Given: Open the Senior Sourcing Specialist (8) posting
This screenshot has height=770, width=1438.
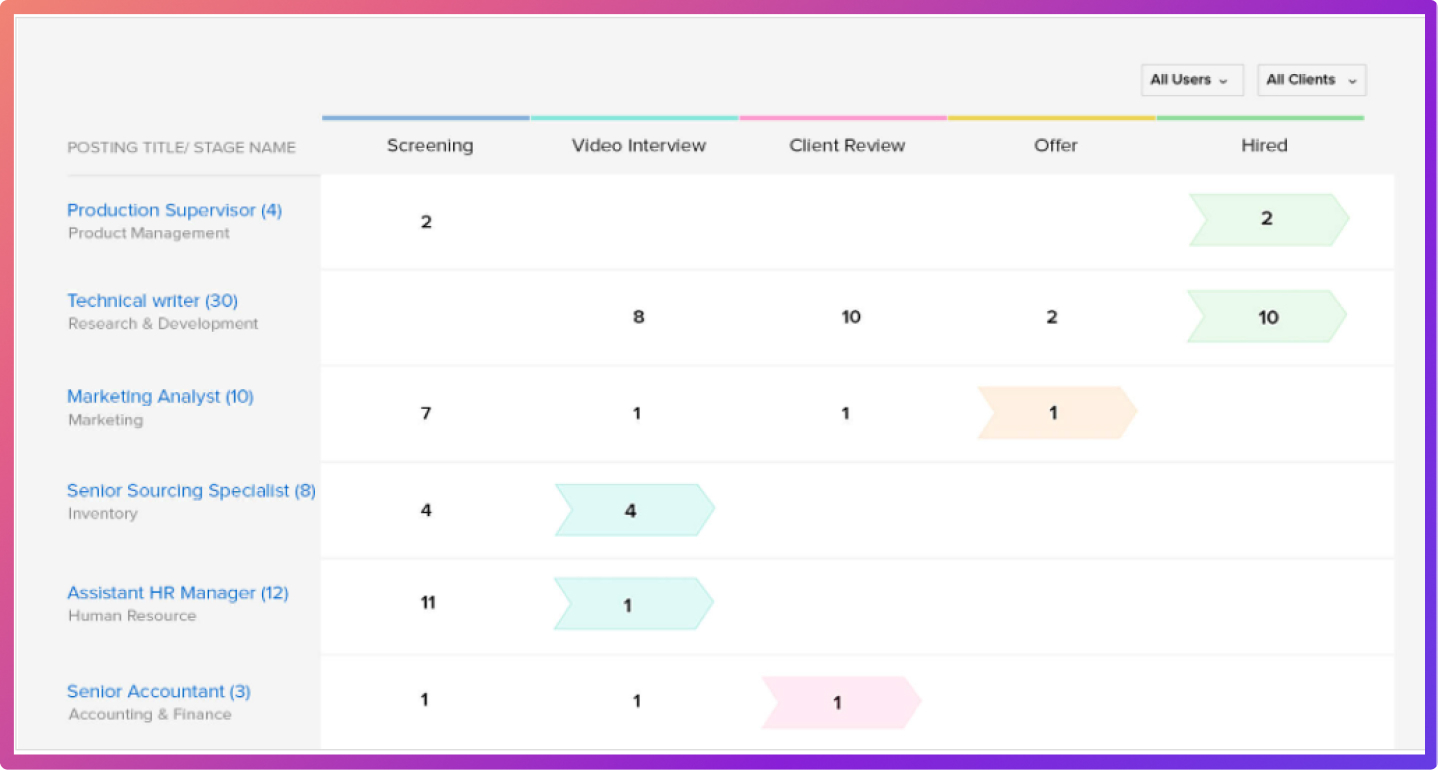Looking at the screenshot, I should point(191,490).
